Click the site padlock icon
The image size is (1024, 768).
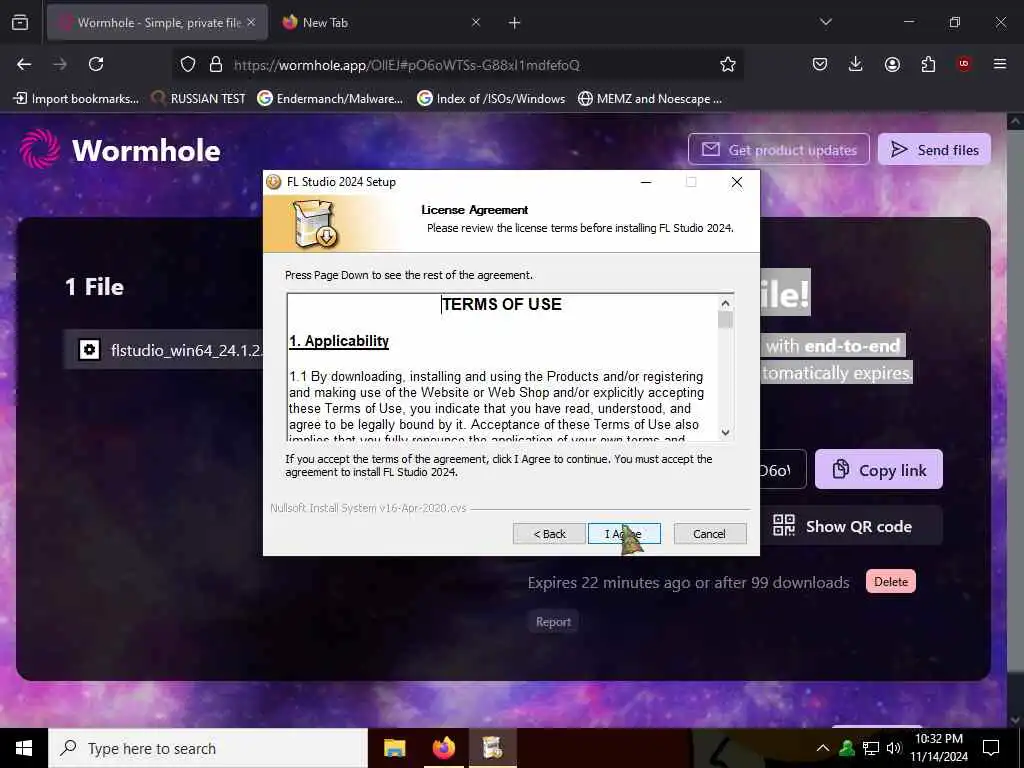tap(216, 64)
